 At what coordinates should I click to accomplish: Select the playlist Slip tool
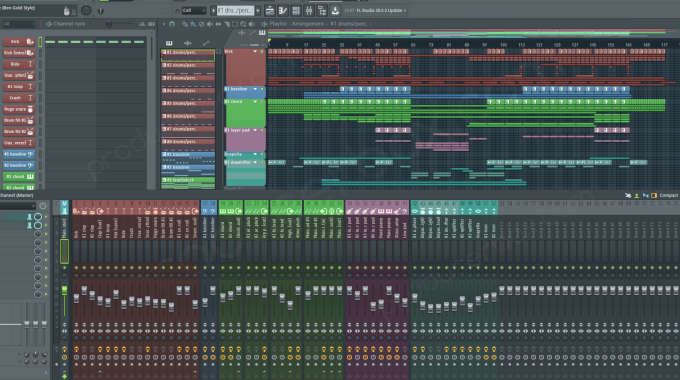coord(218,24)
